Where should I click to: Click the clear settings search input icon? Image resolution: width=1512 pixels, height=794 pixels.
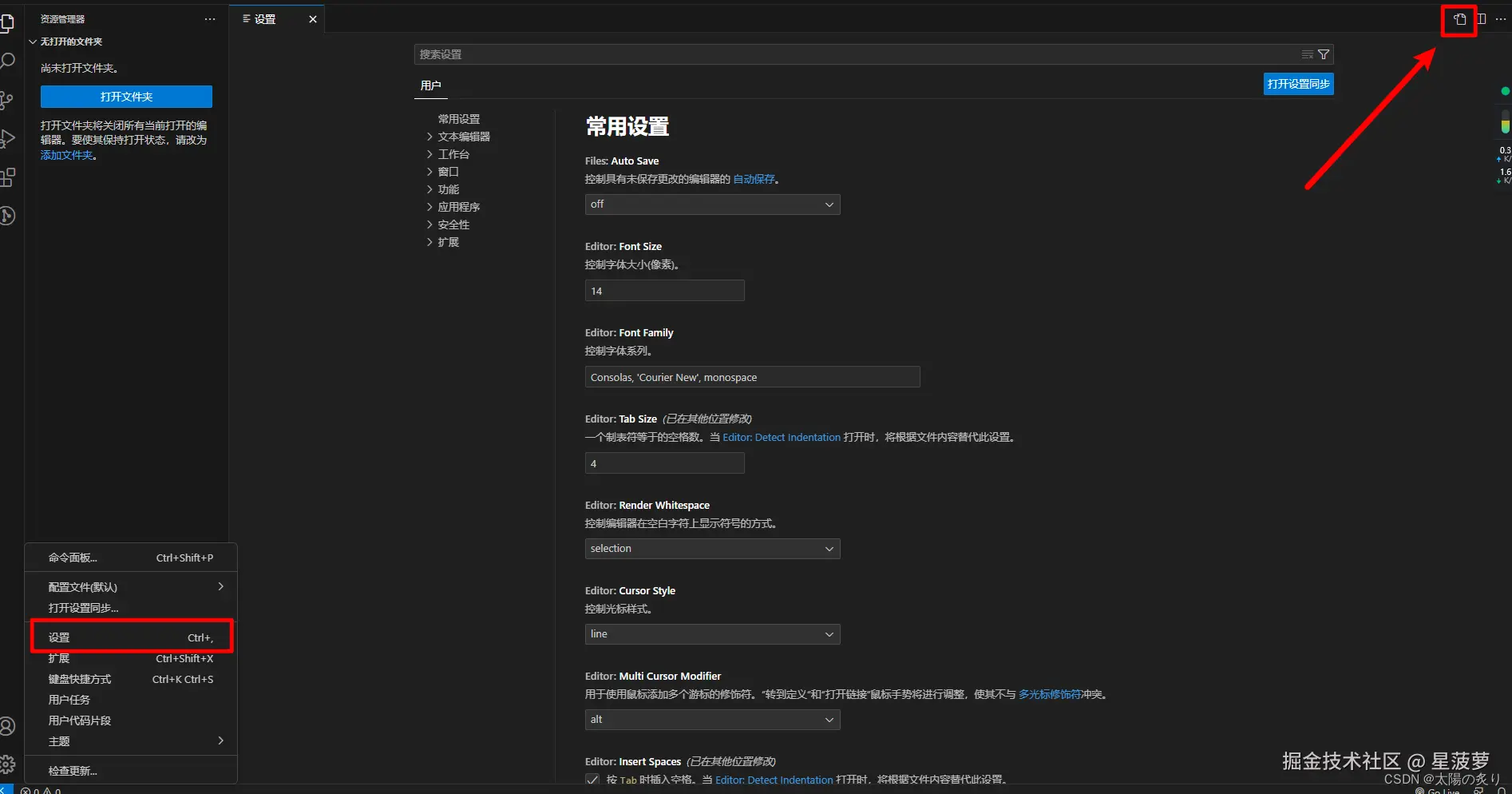pyautogui.click(x=1308, y=54)
